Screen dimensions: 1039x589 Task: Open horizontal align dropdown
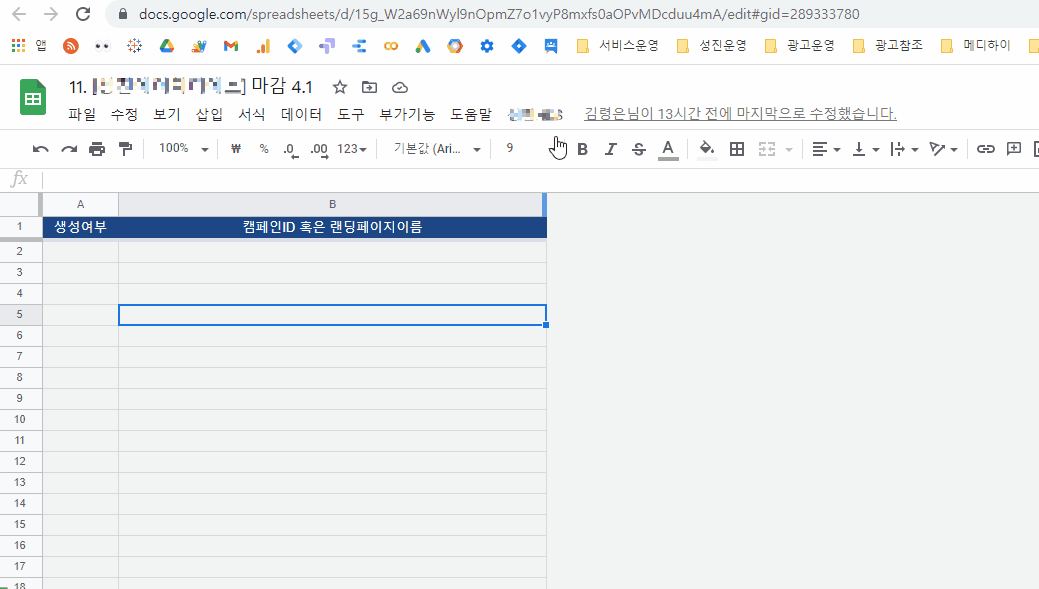(x=826, y=149)
